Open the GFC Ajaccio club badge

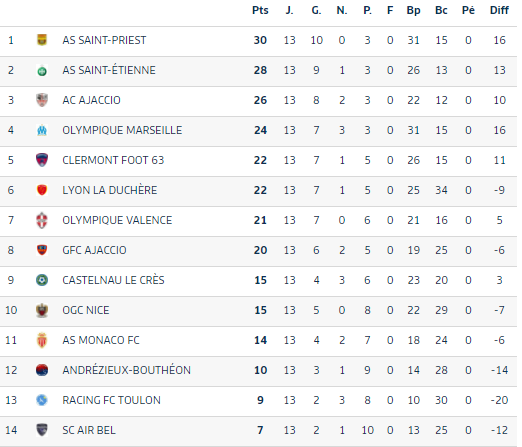click(x=42, y=250)
